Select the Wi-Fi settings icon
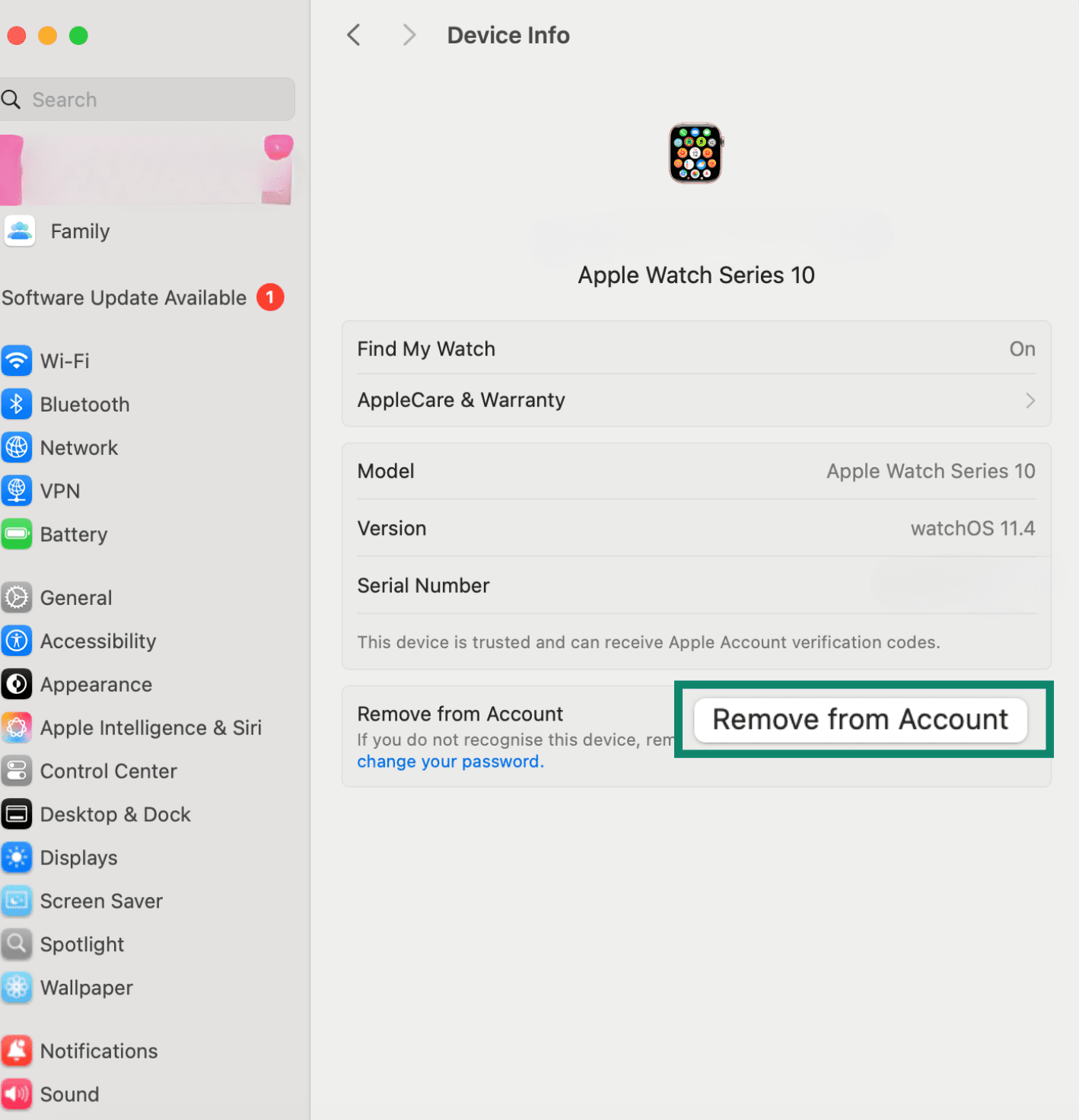Viewport: 1079px width, 1120px height. click(x=17, y=361)
